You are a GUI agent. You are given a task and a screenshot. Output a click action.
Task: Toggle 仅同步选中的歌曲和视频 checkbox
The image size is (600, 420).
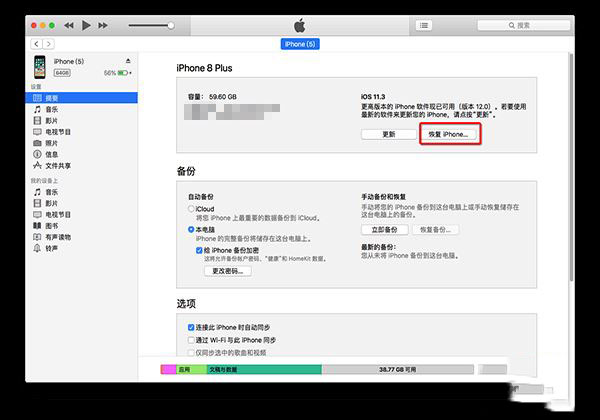pyautogui.click(x=191, y=353)
